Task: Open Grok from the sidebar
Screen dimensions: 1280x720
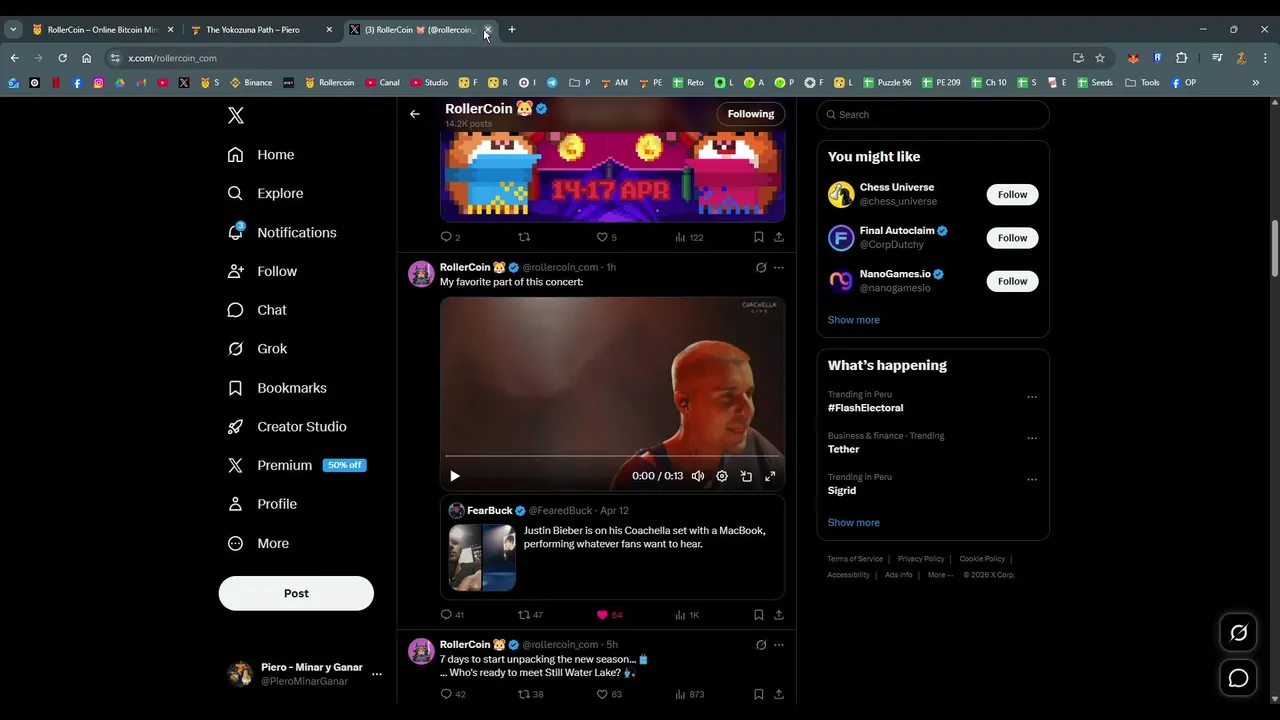Action: click(257, 349)
